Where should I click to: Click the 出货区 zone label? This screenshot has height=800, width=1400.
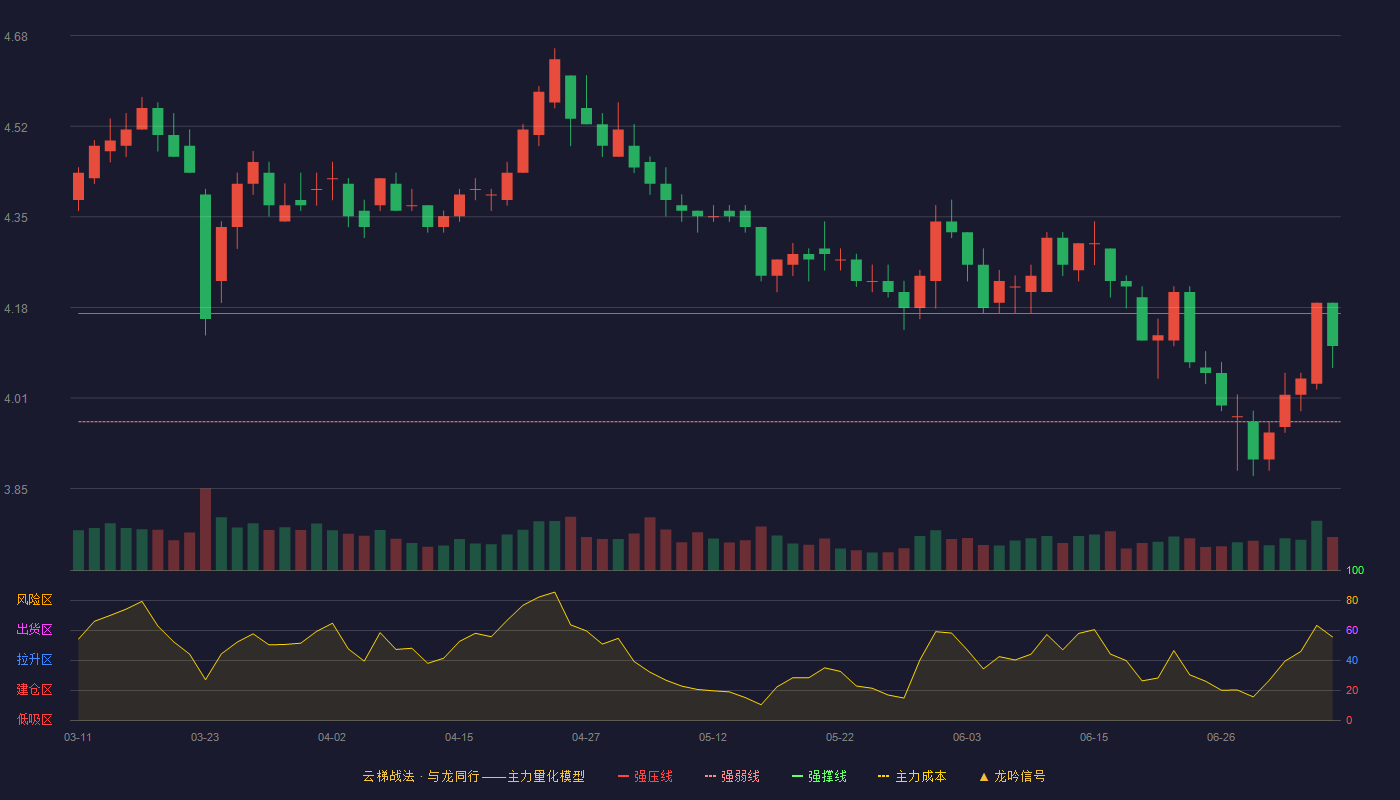click(x=34, y=630)
